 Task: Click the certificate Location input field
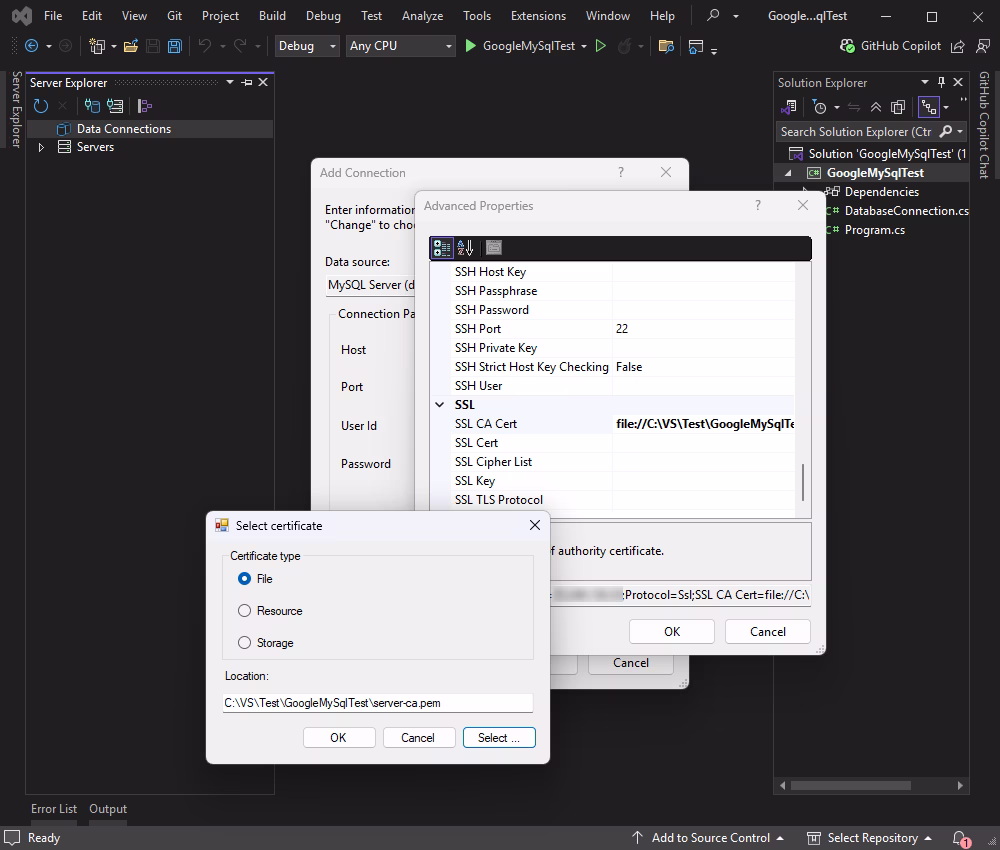click(x=378, y=702)
